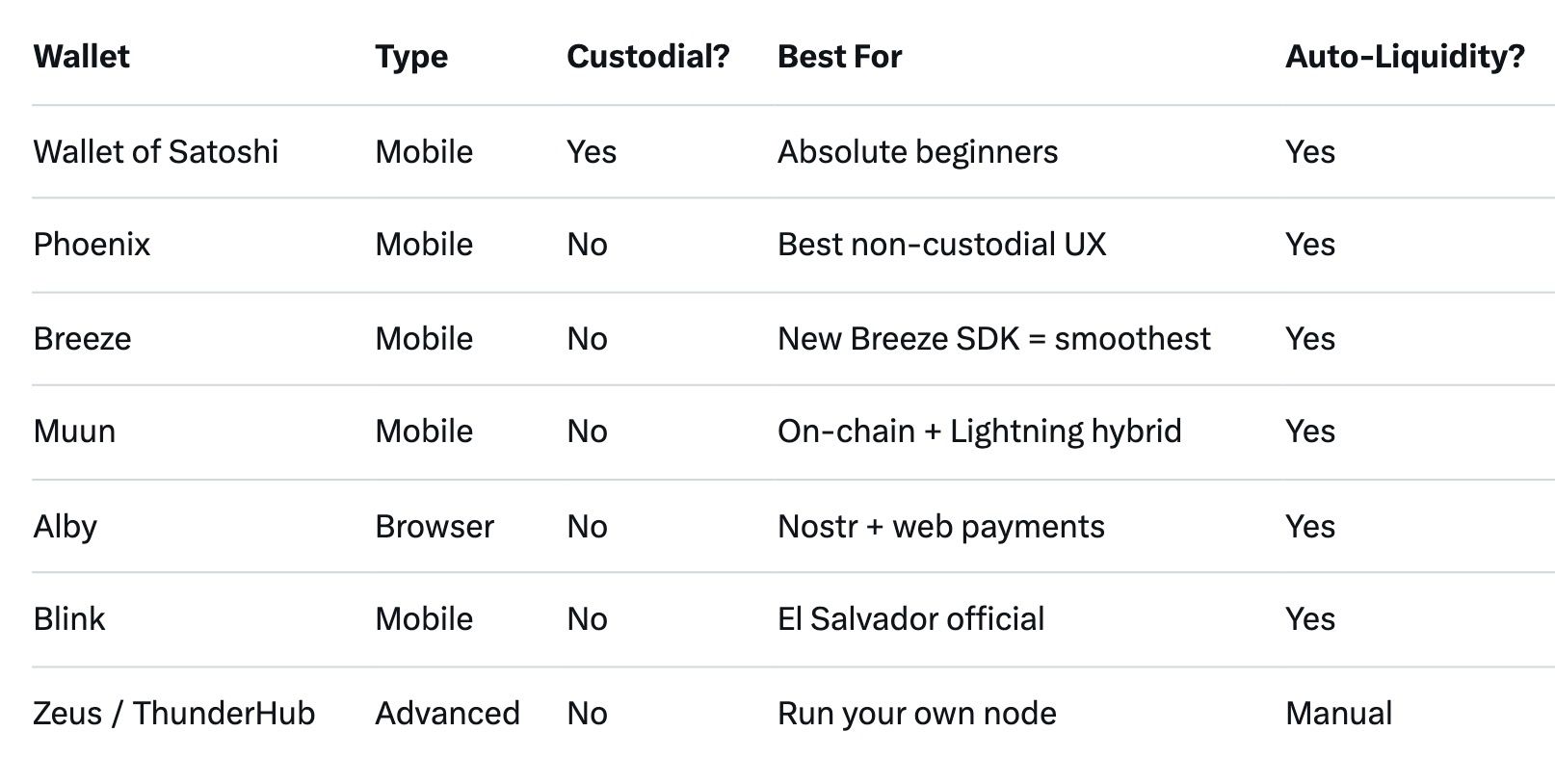
Task: Click El Salvador official cell
Action: pyautogui.click(x=910, y=618)
